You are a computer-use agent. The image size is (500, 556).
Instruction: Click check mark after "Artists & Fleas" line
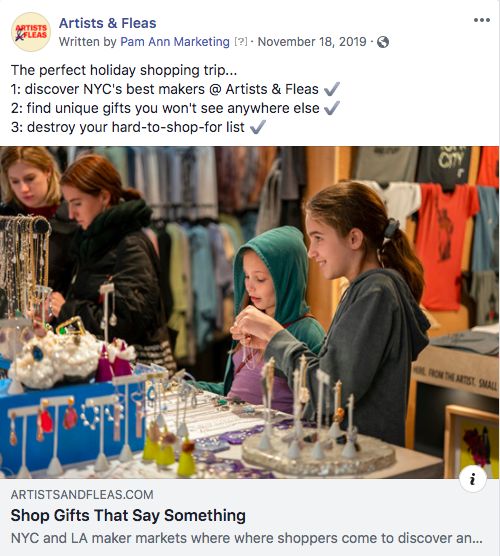pyautogui.click(x=332, y=89)
